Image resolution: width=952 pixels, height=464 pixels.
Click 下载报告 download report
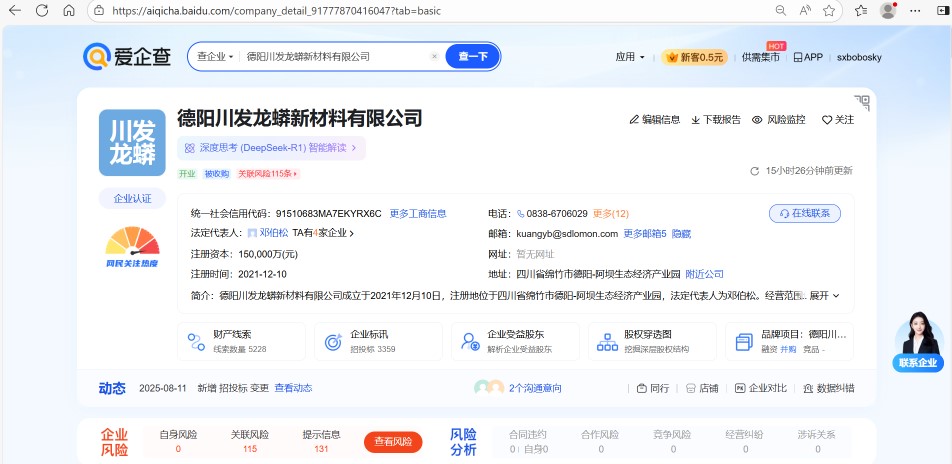716,120
